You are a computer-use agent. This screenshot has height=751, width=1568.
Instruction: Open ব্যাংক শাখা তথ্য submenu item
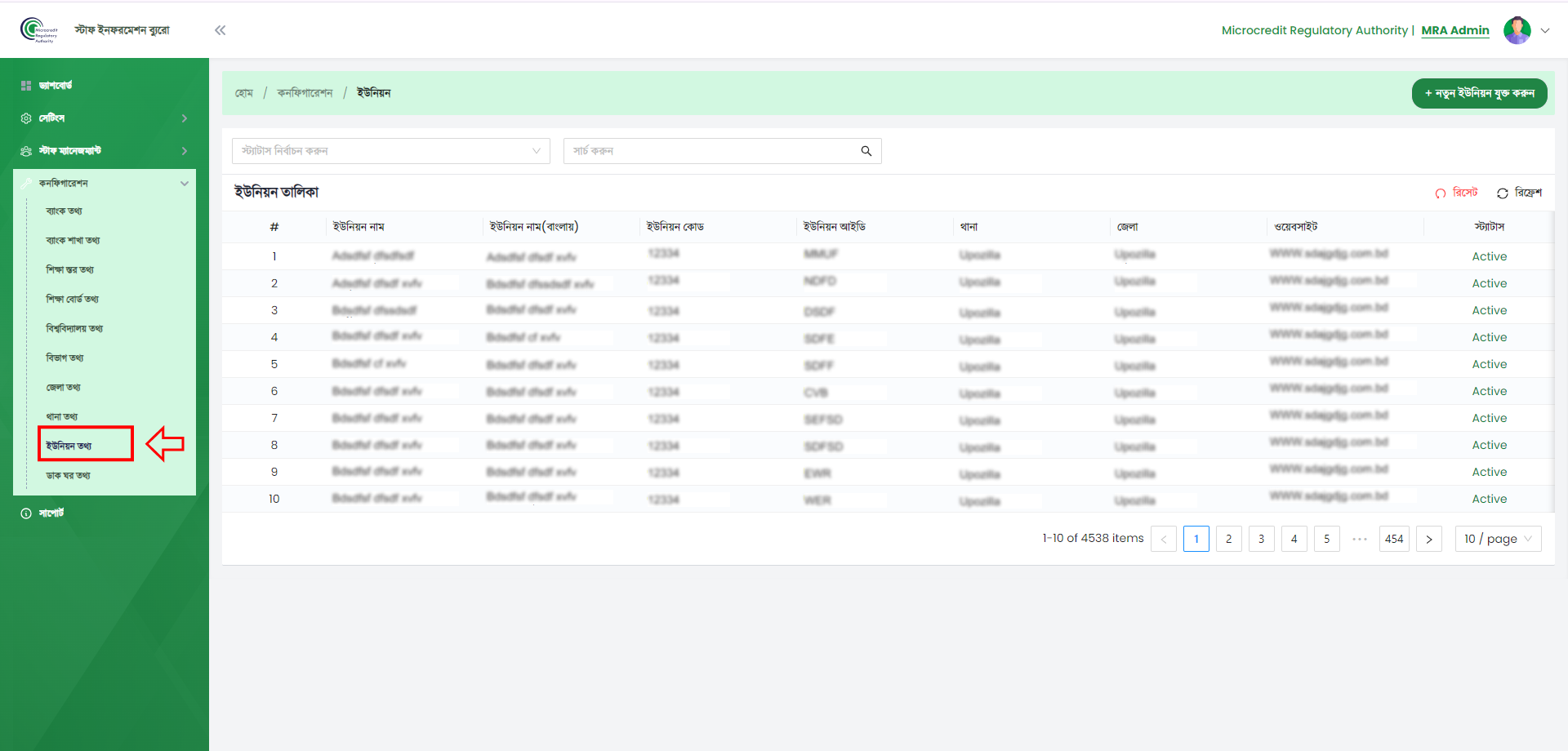(x=73, y=240)
